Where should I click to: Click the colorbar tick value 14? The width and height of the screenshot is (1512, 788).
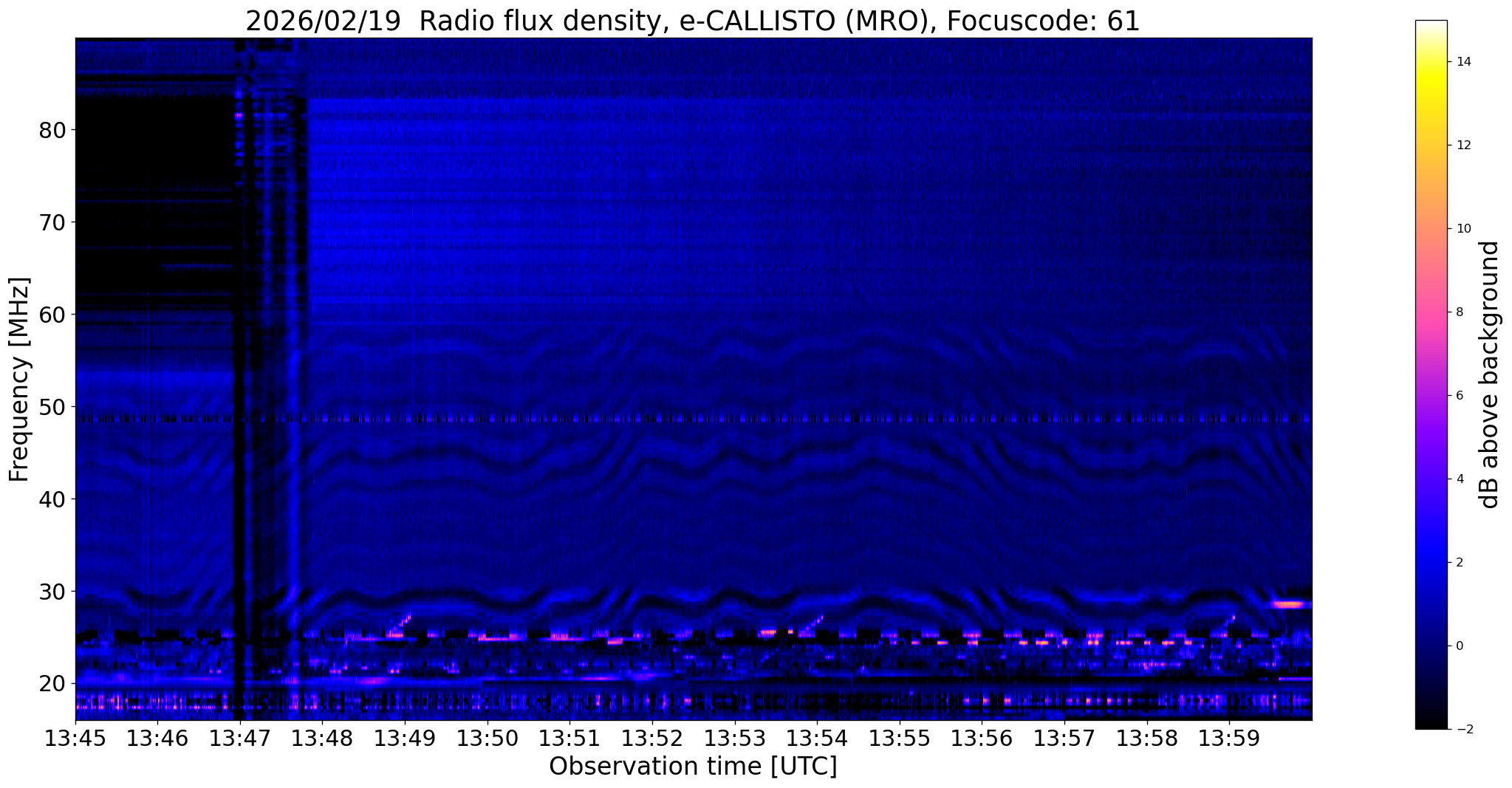[1463, 62]
